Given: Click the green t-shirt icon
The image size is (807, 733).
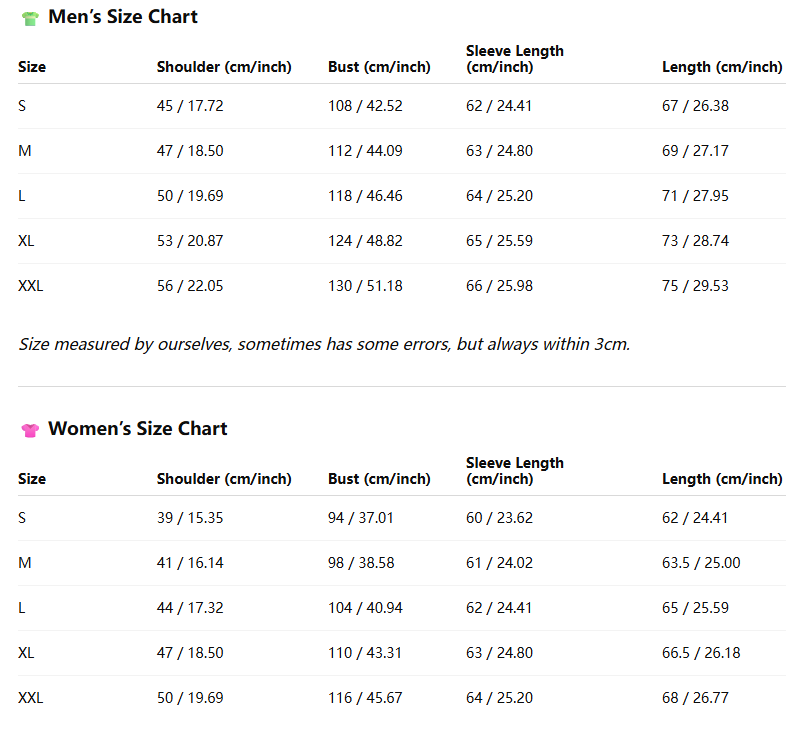Looking at the screenshot, I should point(30,19).
